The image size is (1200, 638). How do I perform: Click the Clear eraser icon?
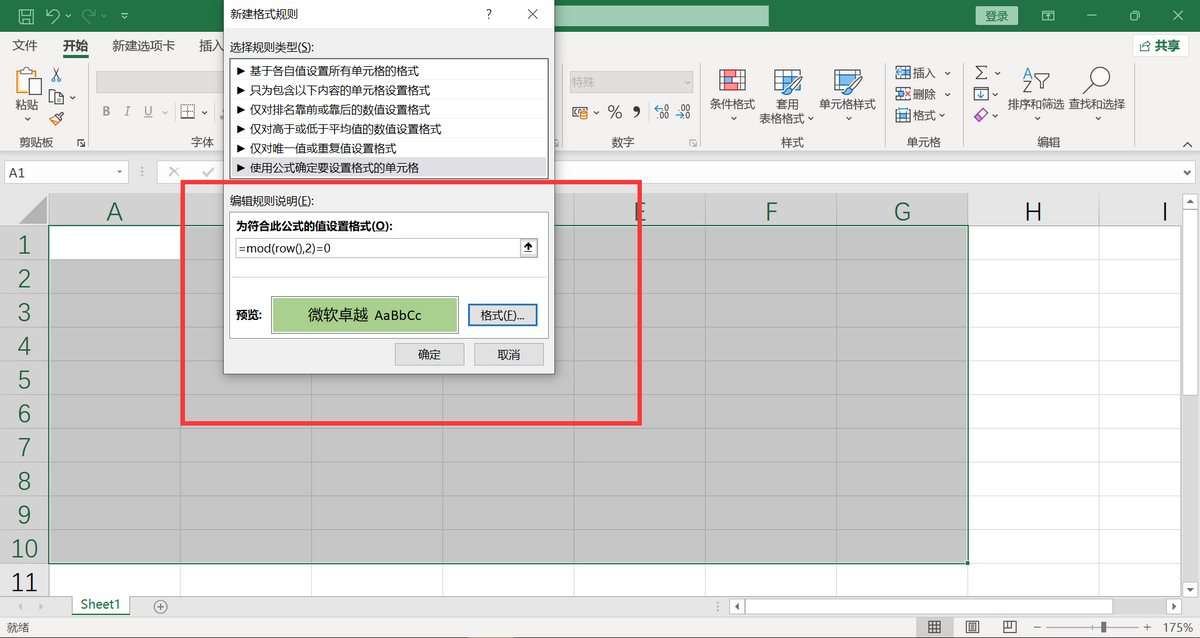point(981,115)
